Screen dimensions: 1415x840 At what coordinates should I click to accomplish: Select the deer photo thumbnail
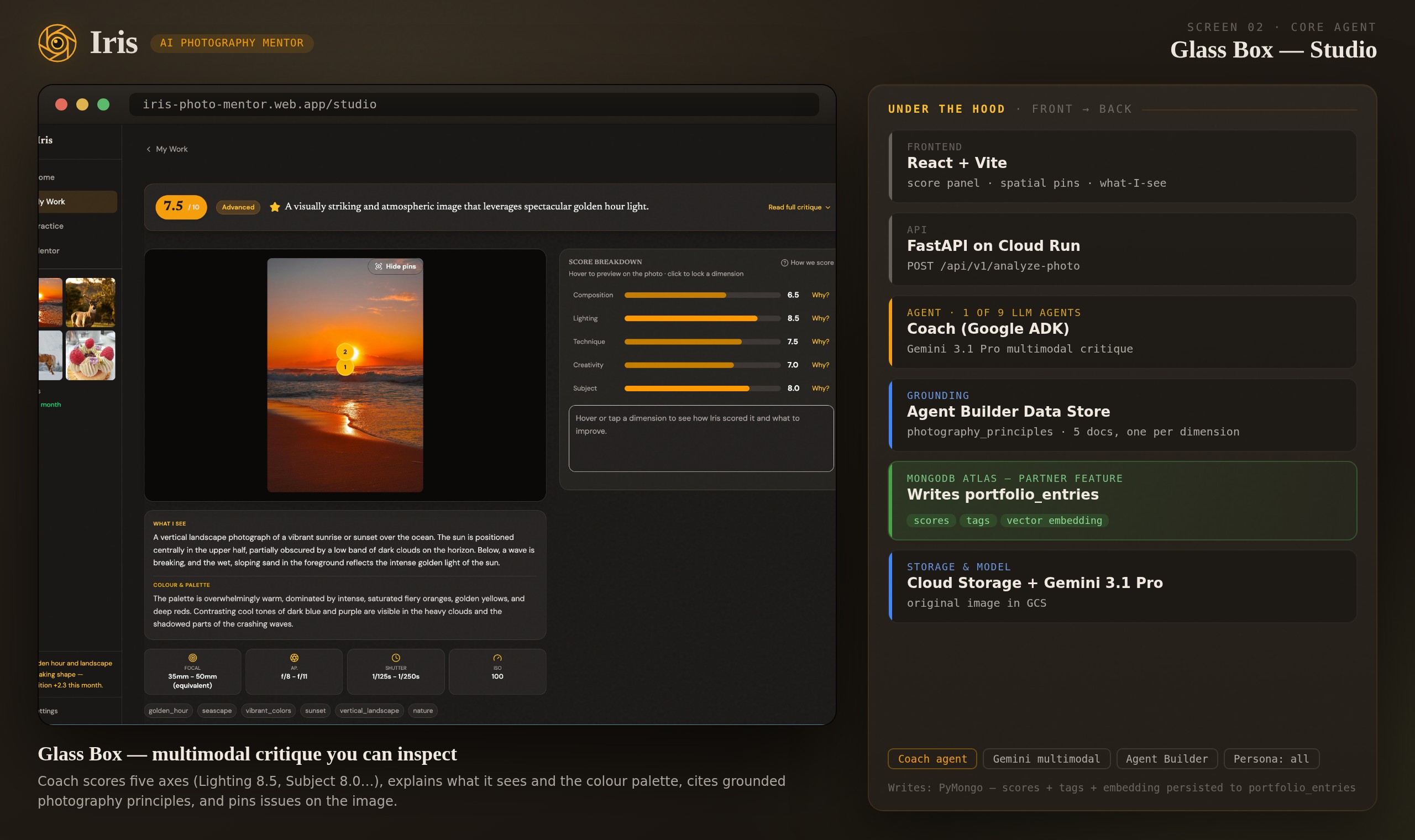(x=91, y=302)
